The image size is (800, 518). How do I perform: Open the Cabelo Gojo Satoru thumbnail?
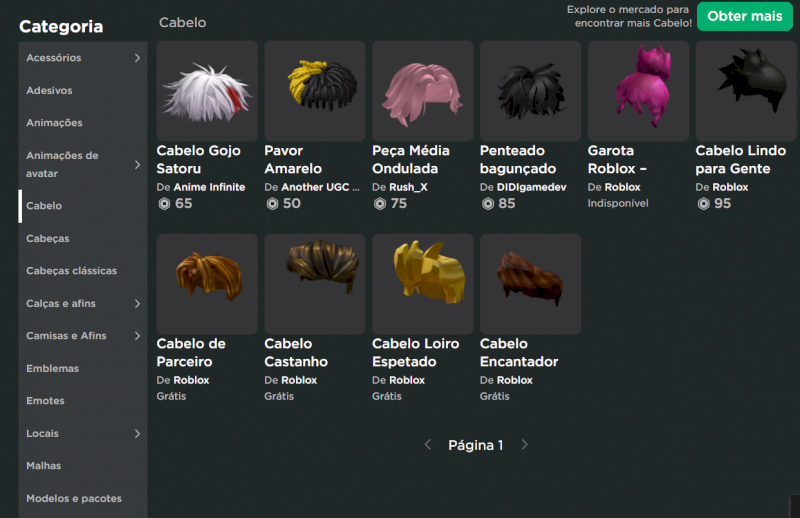(207, 91)
